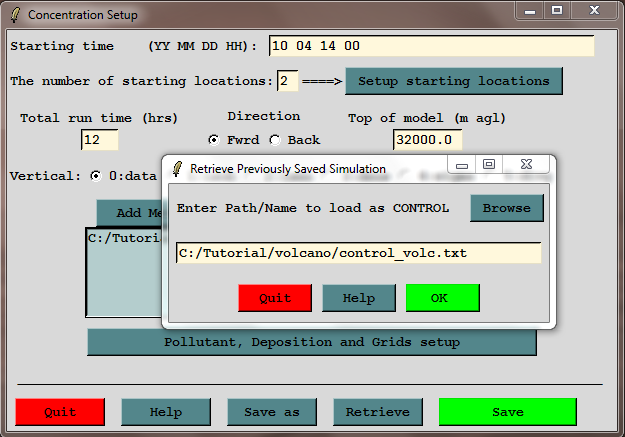Select the Vertical 0:data radio option
Viewport: 625px width, 437px height.
[x=96, y=176]
